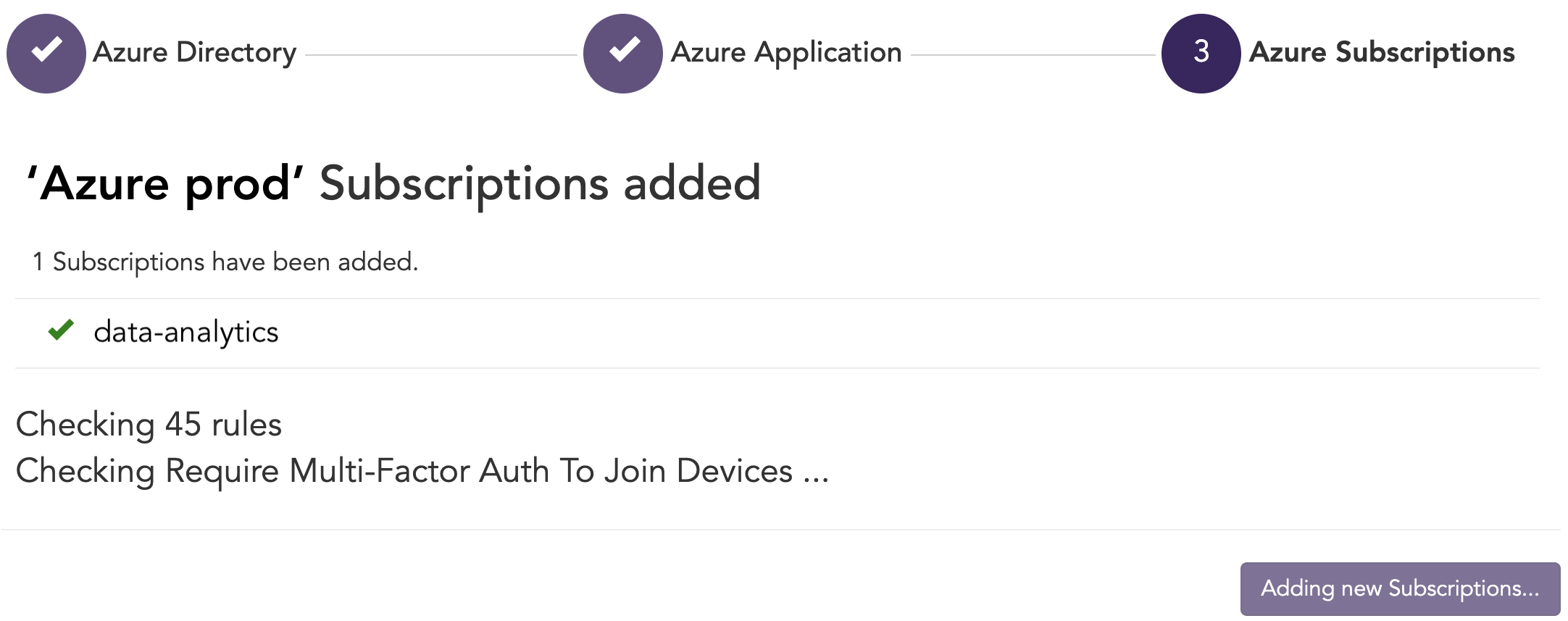Click the word Checking before Require Multi-Factor
1568x621 pixels.
[x=86, y=470]
